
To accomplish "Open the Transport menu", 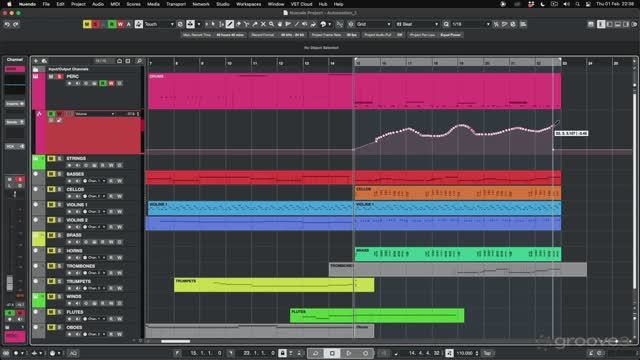I will pyautogui.click(x=176, y=4).
